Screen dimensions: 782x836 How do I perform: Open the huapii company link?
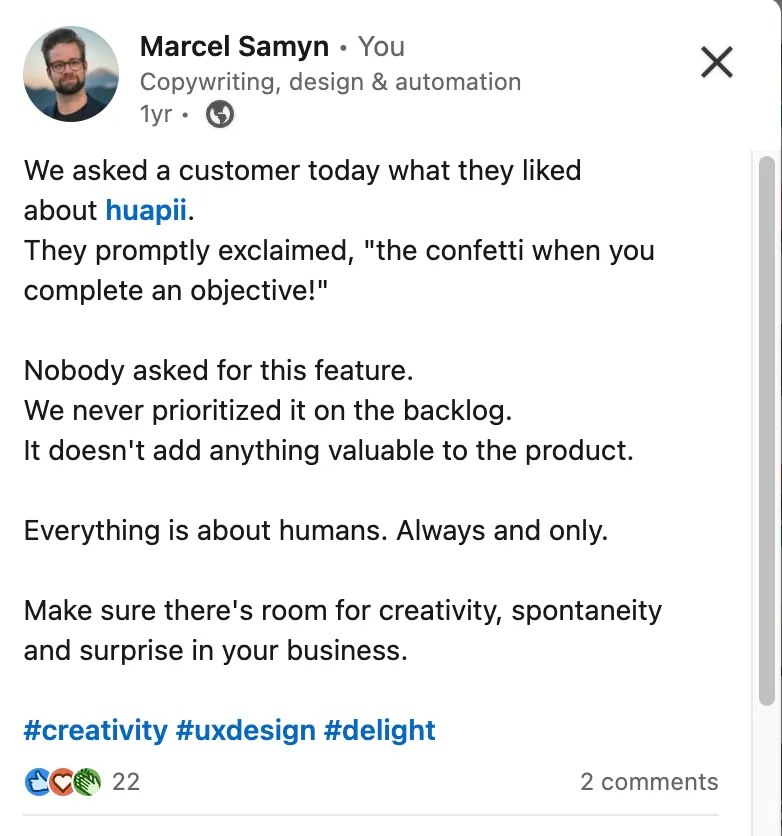point(145,210)
